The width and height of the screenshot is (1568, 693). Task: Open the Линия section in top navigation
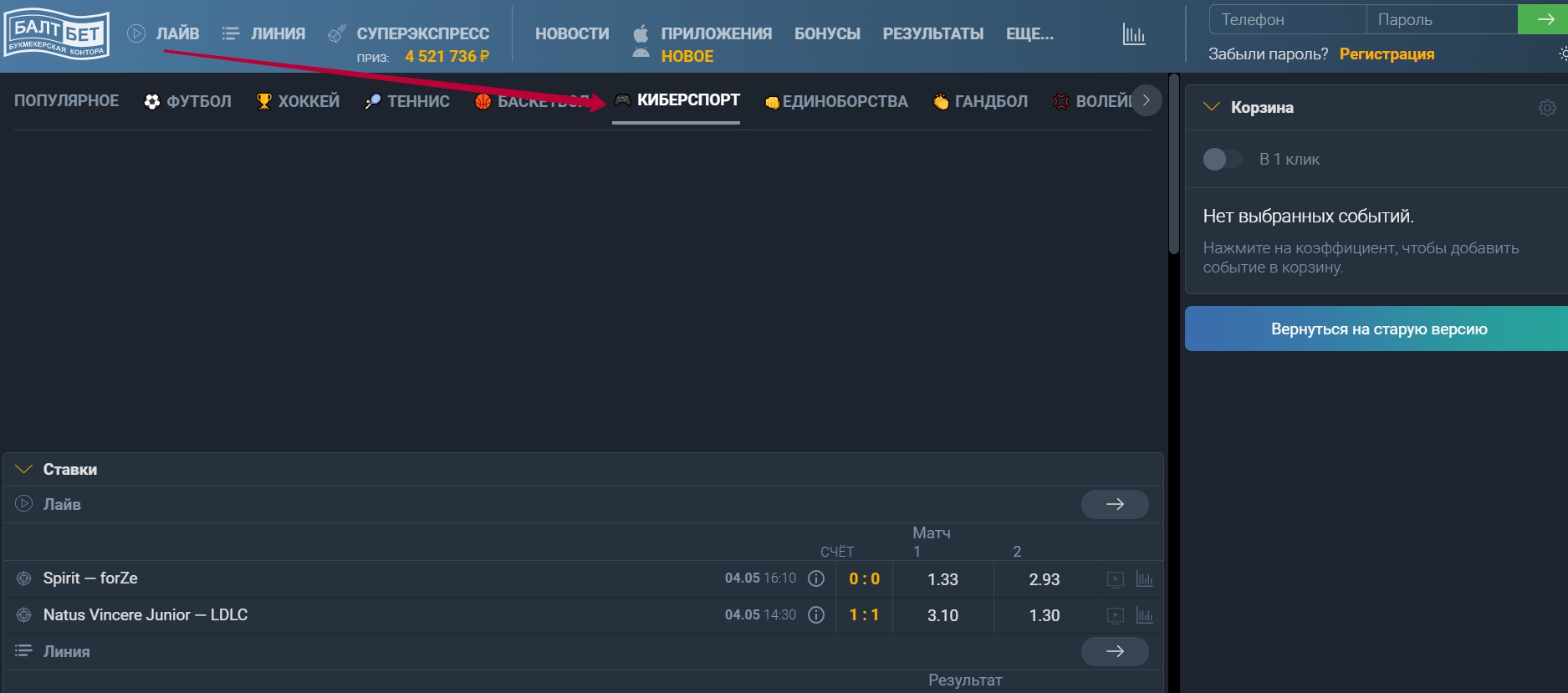(x=264, y=33)
